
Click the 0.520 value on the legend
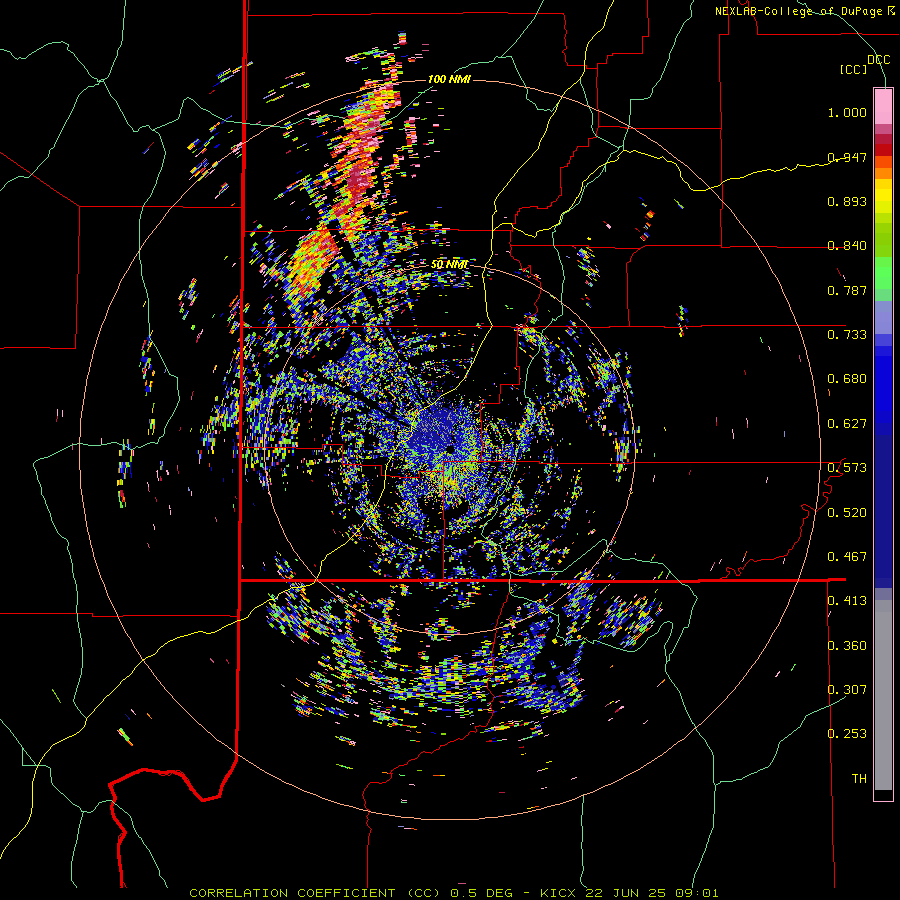[x=847, y=513]
